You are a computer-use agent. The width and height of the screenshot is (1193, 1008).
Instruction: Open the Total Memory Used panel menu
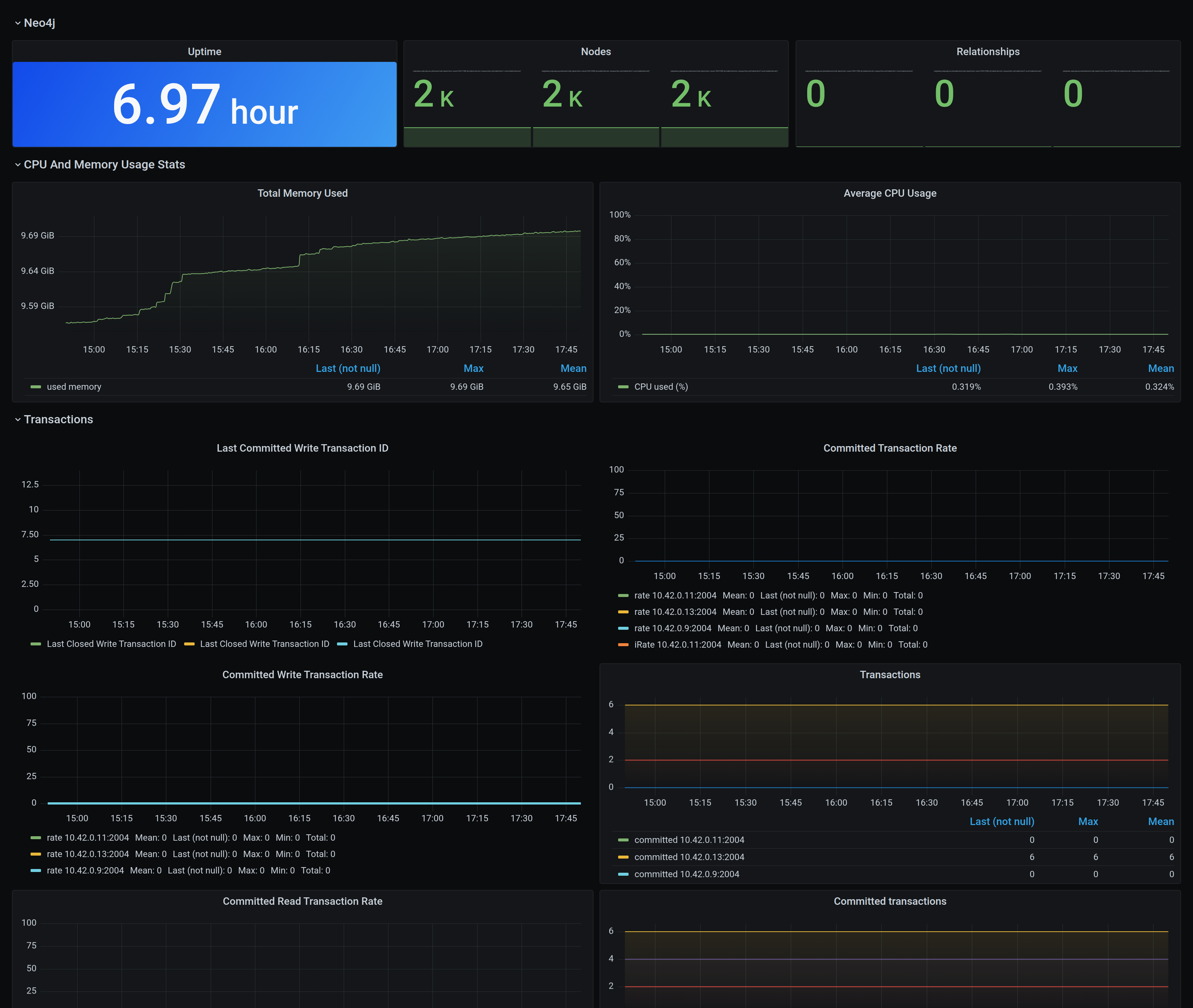[302, 193]
